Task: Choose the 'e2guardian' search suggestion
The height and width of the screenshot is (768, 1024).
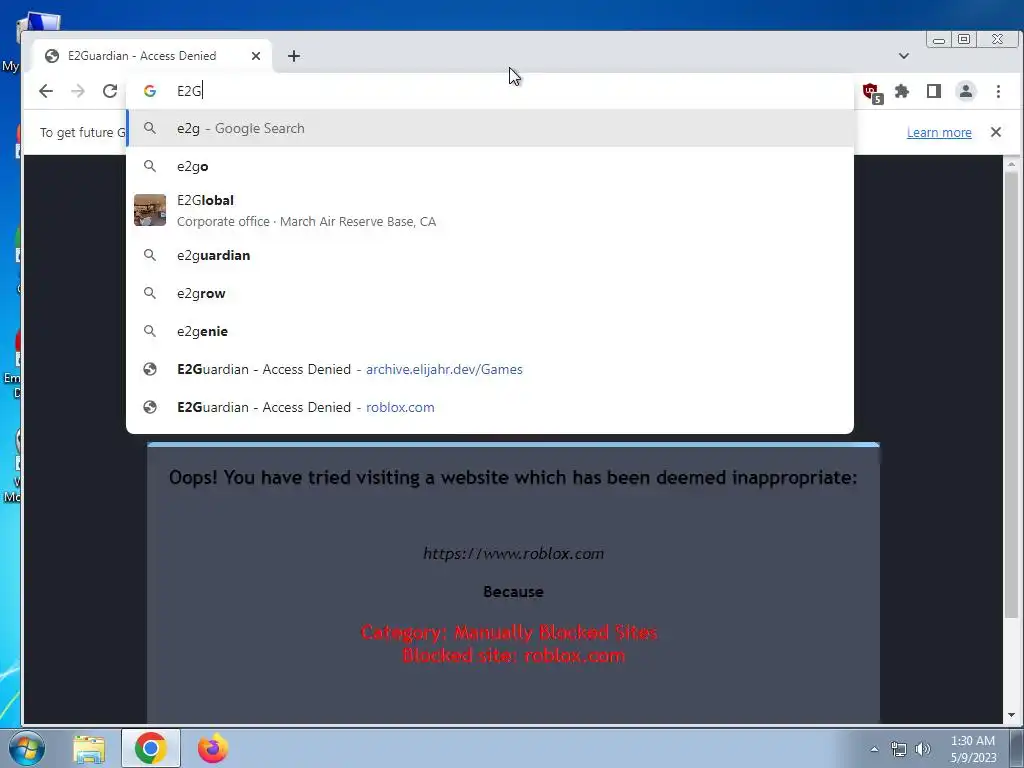Action: [x=490, y=255]
